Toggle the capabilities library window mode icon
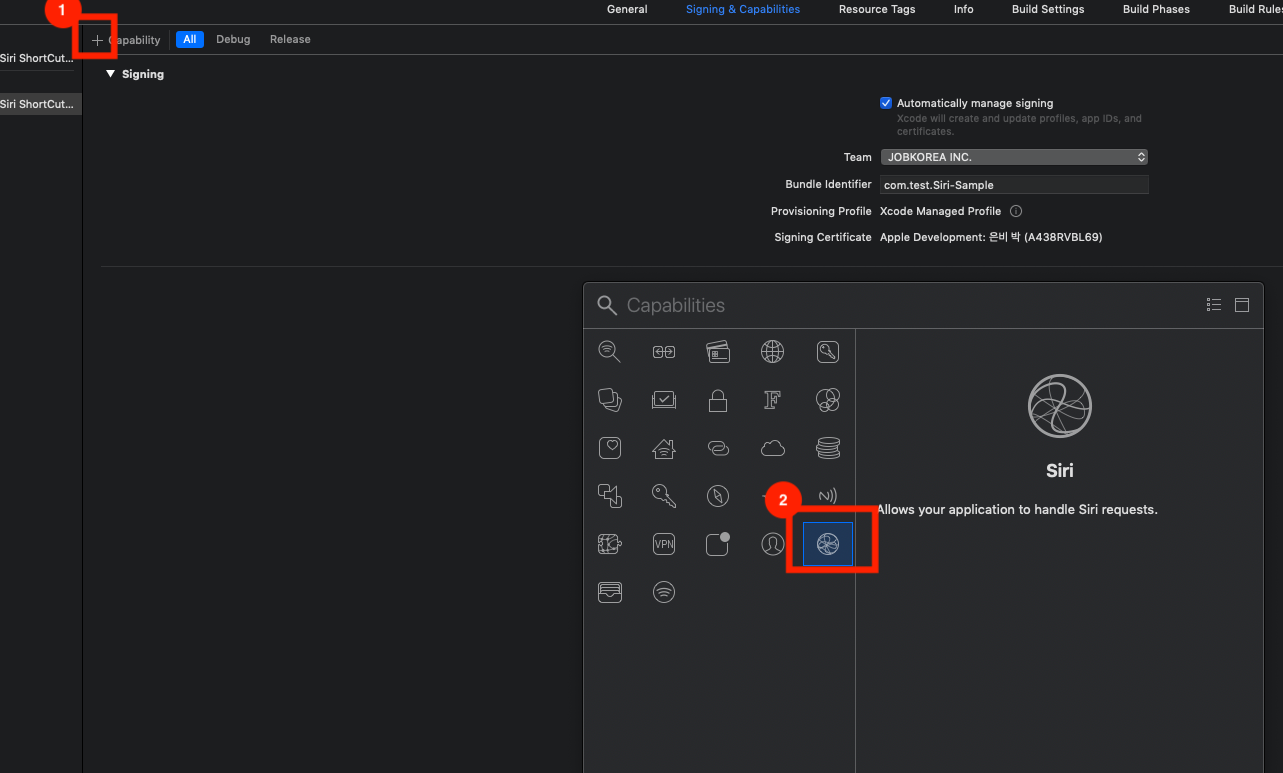Screen dimensions: 1283x773 point(1242,305)
